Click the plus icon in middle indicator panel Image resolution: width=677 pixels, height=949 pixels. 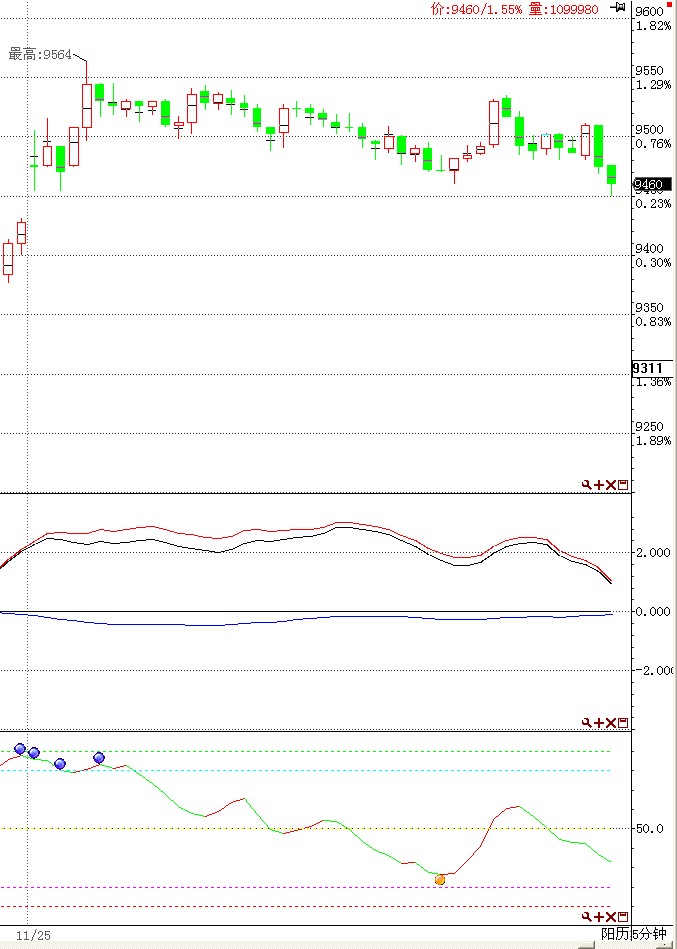599,722
